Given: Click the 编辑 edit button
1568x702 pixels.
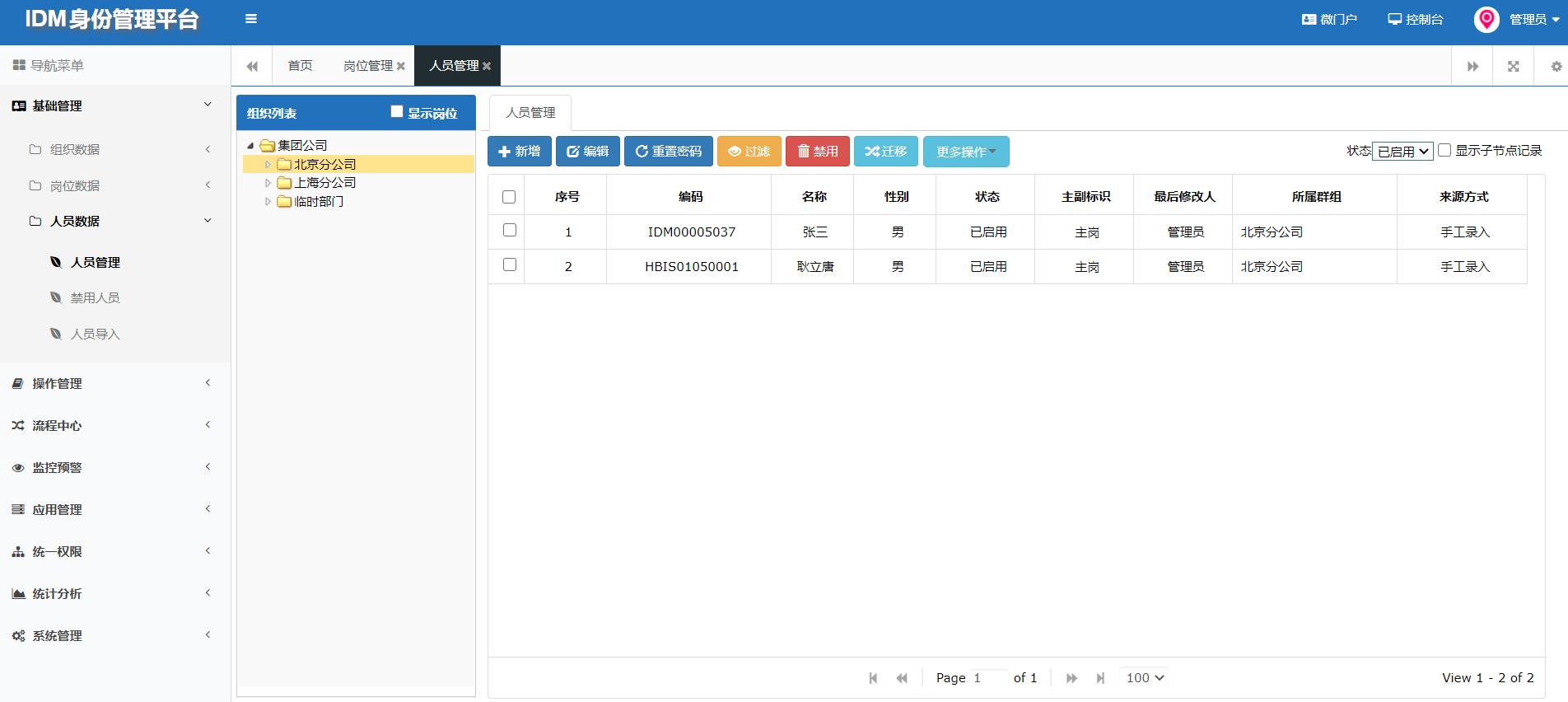Looking at the screenshot, I should click(x=588, y=152).
